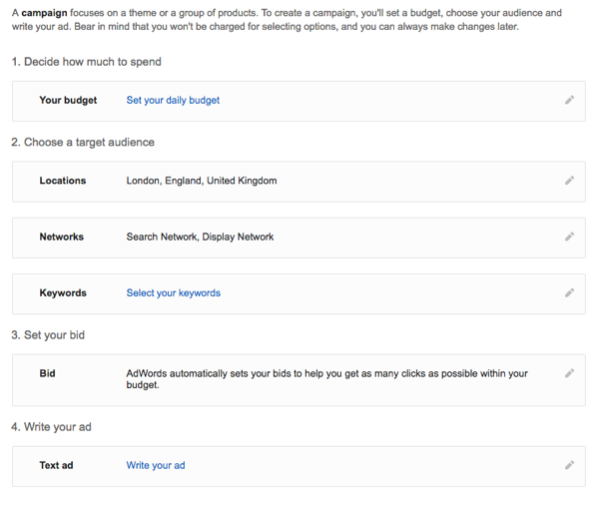Open Keywords editing via pencil icon
The image size is (599, 513).
[x=569, y=293]
